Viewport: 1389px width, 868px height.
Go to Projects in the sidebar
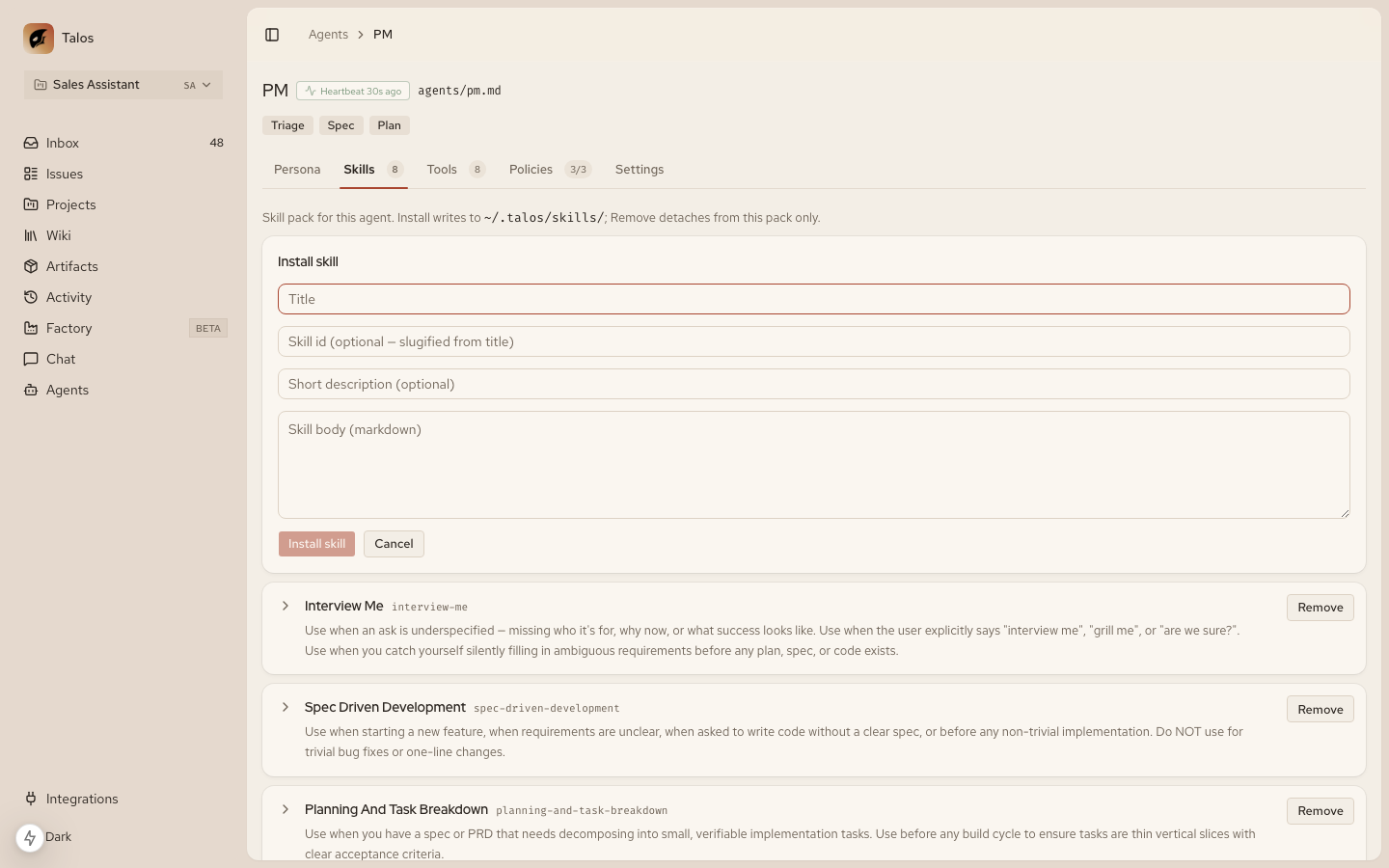pyautogui.click(x=123, y=204)
